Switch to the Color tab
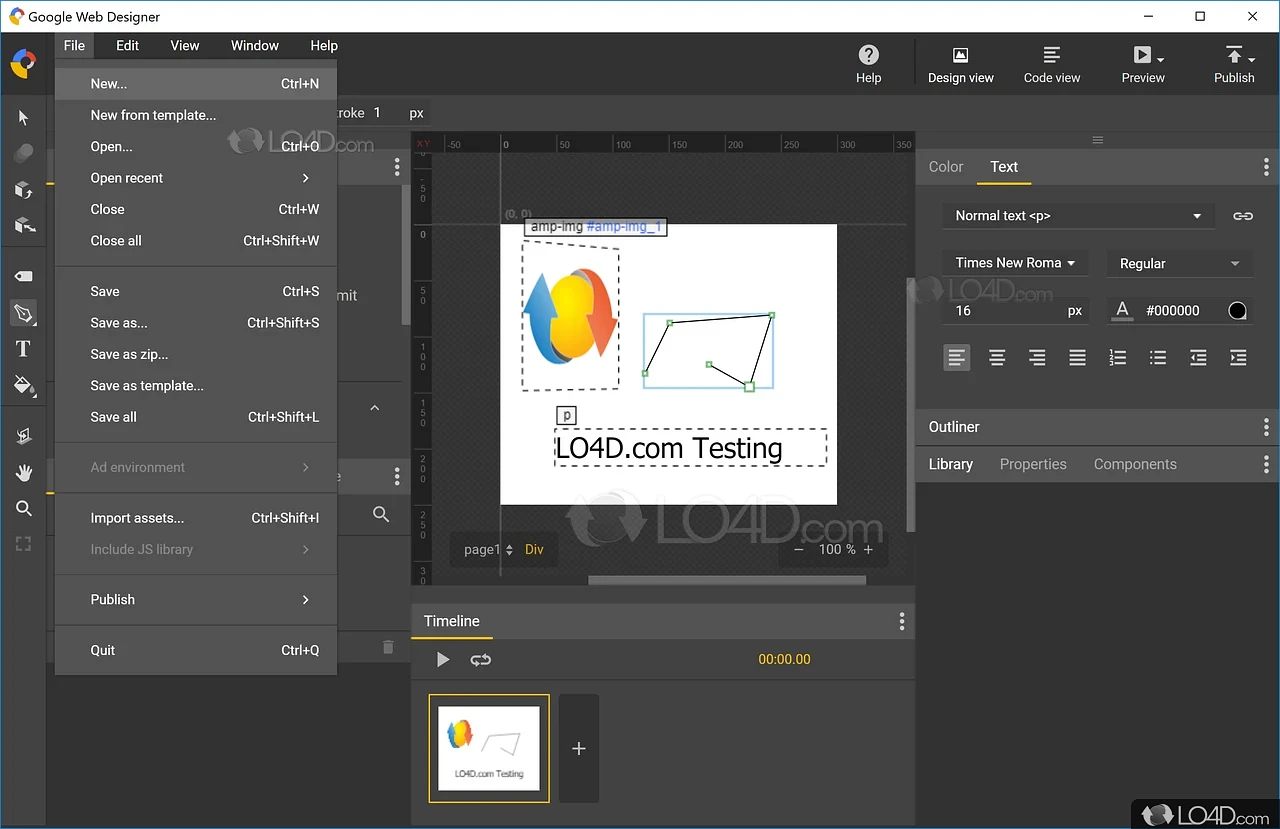1280x829 pixels. click(x=945, y=167)
